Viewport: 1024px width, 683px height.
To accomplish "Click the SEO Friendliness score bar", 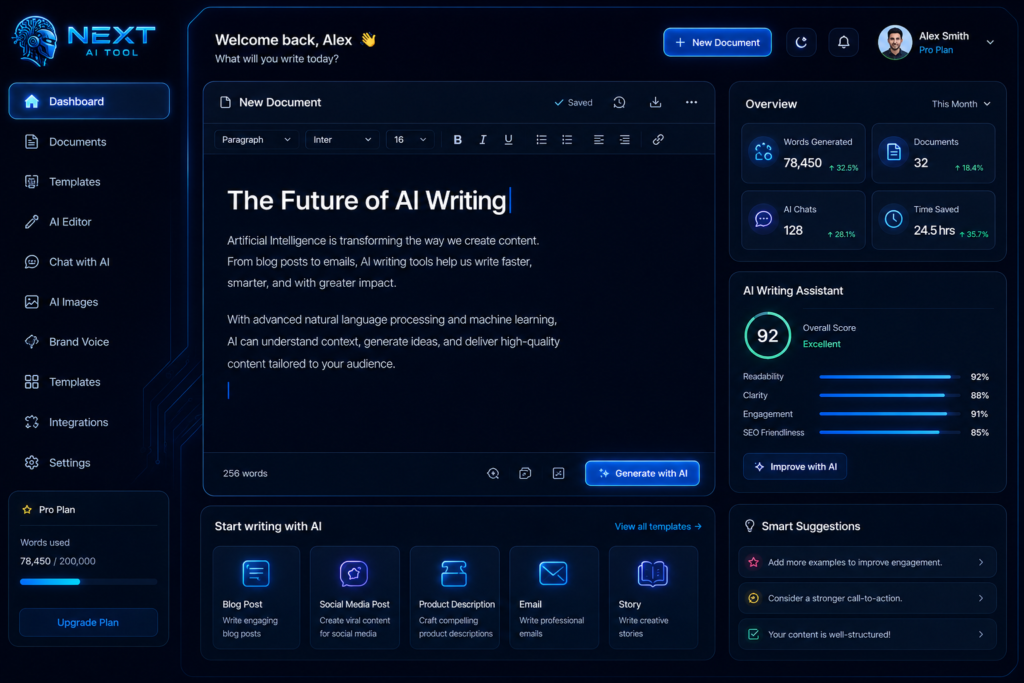I will pyautogui.click(x=889, y=432).
